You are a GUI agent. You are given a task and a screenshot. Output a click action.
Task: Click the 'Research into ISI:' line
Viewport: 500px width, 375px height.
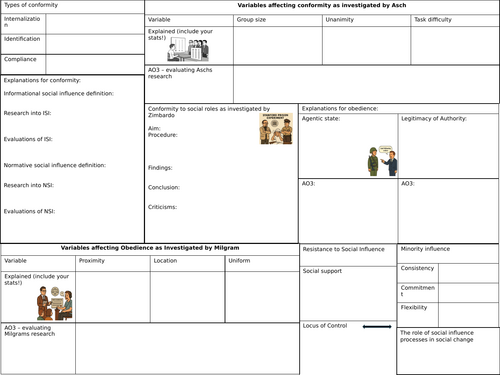pos(27,113)
